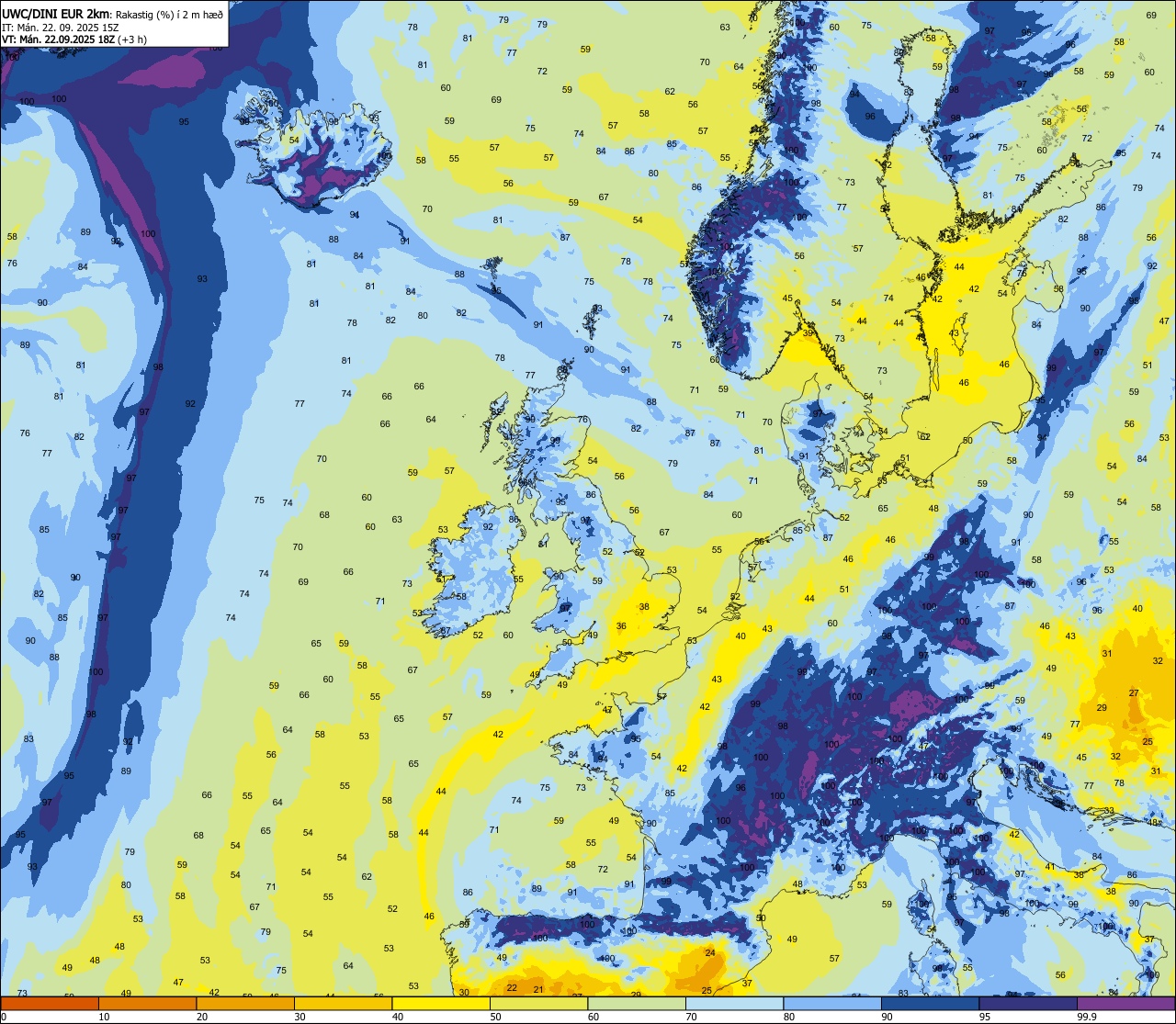The height and width of the screenshot is (1024, 1176).
Task: Click the '50' label under the color bar
Action: 495,1017
